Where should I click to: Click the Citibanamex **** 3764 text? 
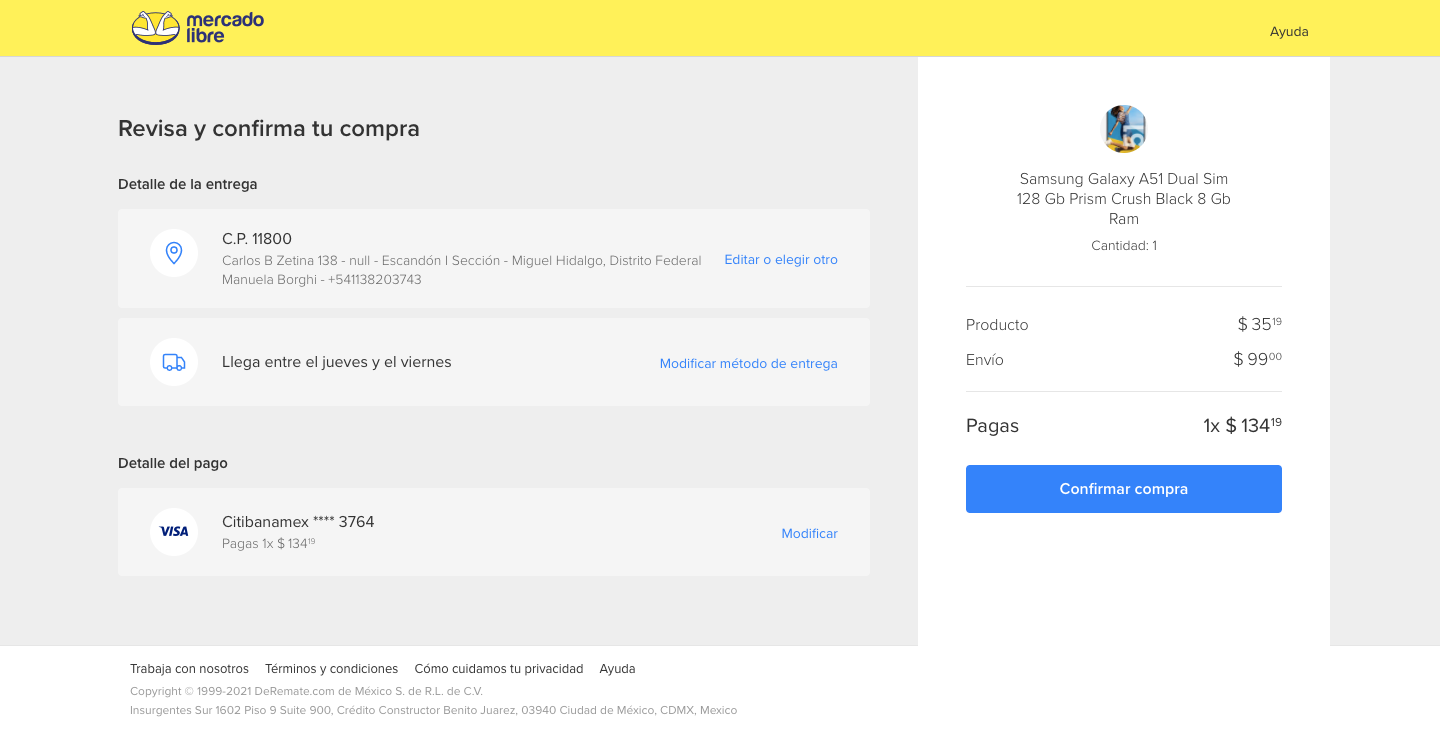click(x=298, y=522)
